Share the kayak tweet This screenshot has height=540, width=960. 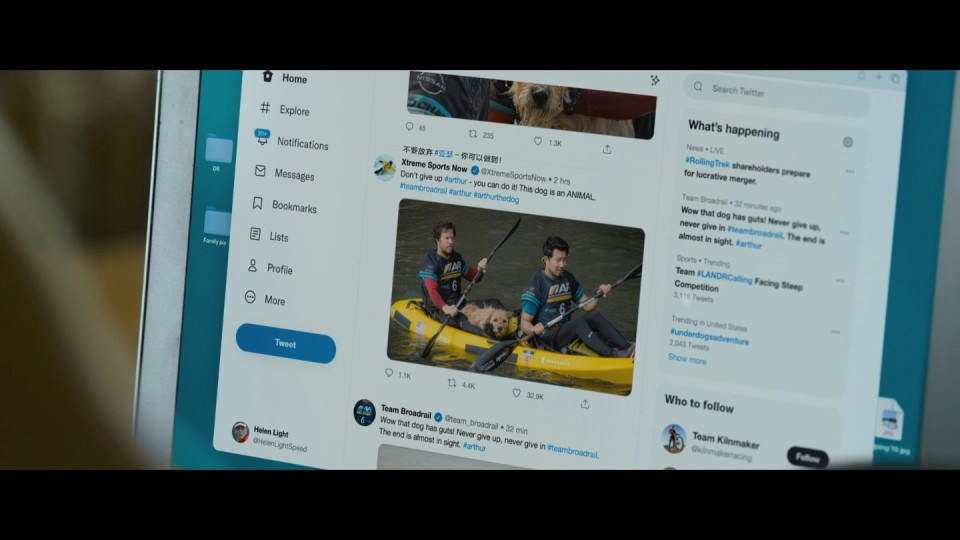(x=585, y=403)
